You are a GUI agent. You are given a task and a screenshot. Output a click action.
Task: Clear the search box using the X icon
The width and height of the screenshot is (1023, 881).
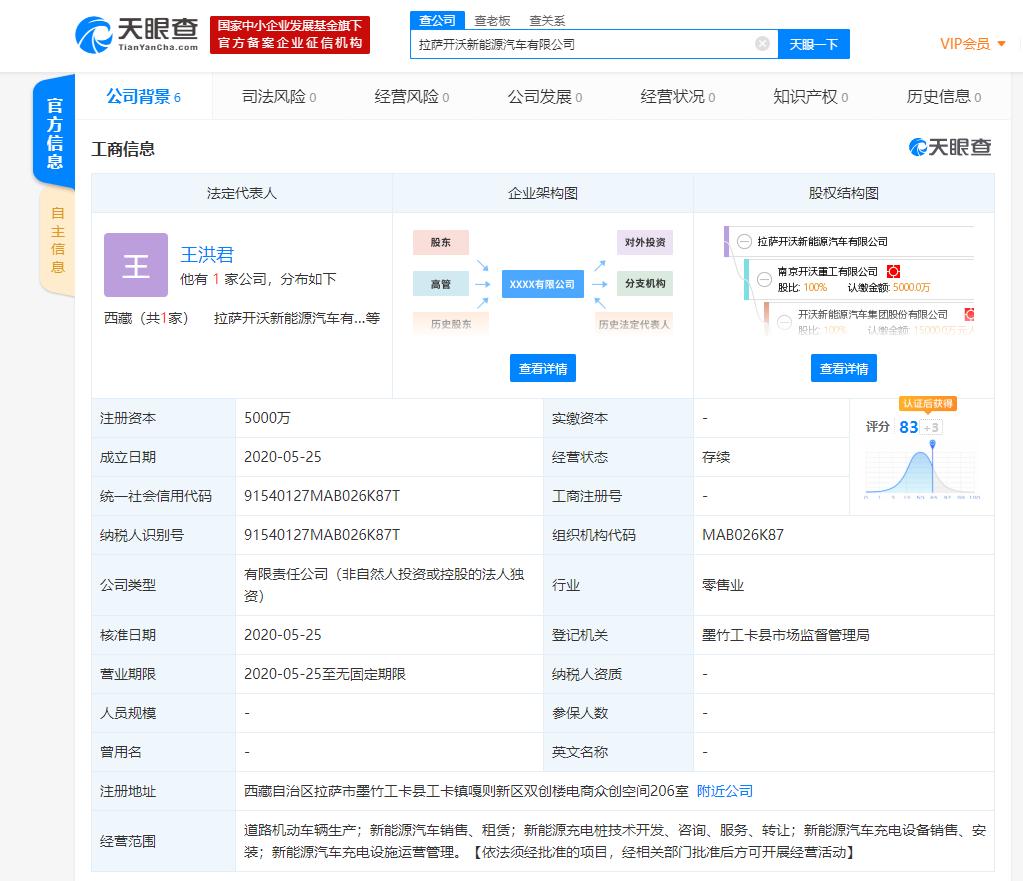[x=762, y=44]
